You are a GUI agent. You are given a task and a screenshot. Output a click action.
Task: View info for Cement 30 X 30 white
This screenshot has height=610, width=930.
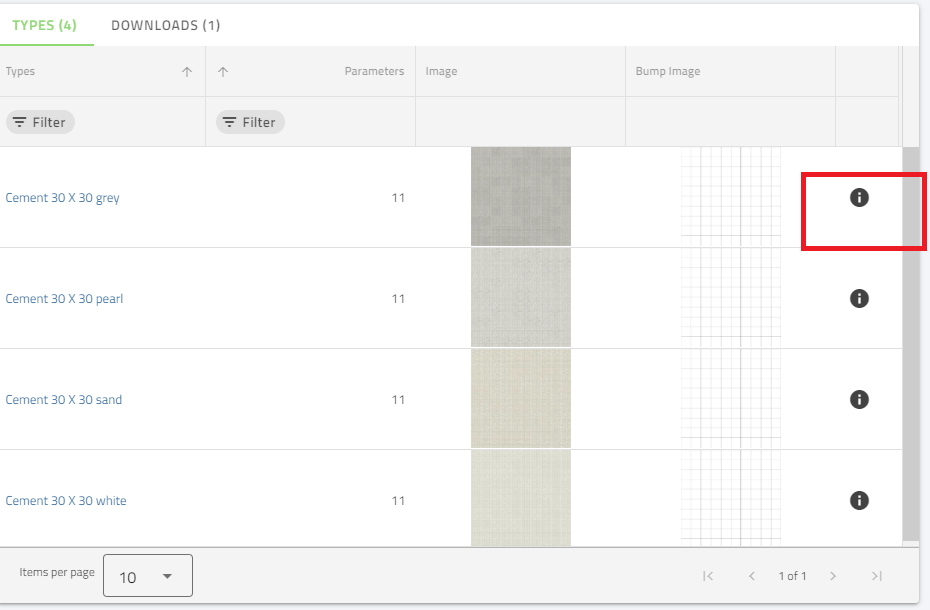point(858,500)
